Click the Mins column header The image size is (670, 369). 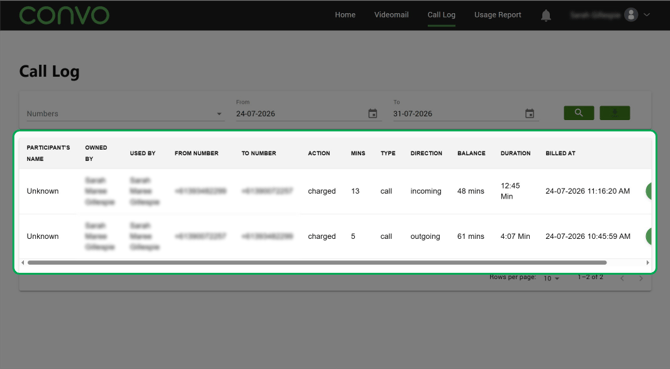[358, 153]
